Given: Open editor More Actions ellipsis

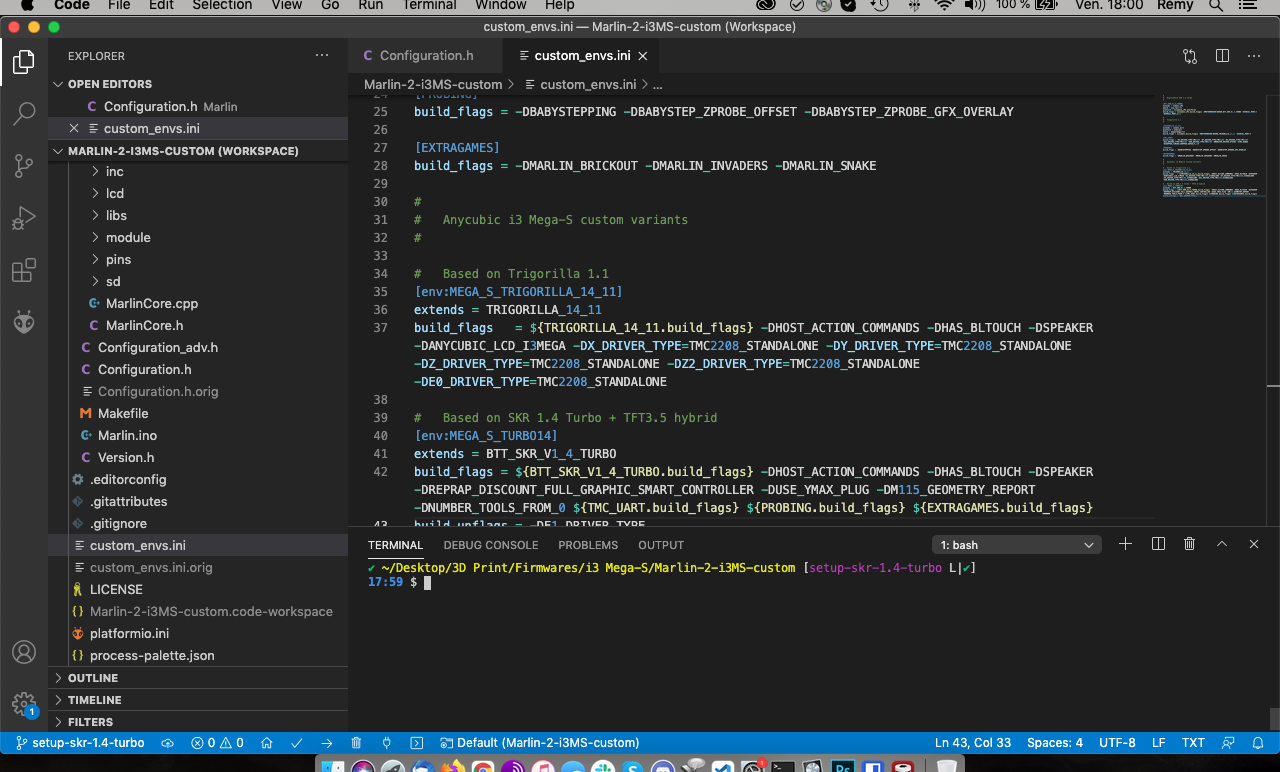Looking at the screenshot, I should 1254,56.
